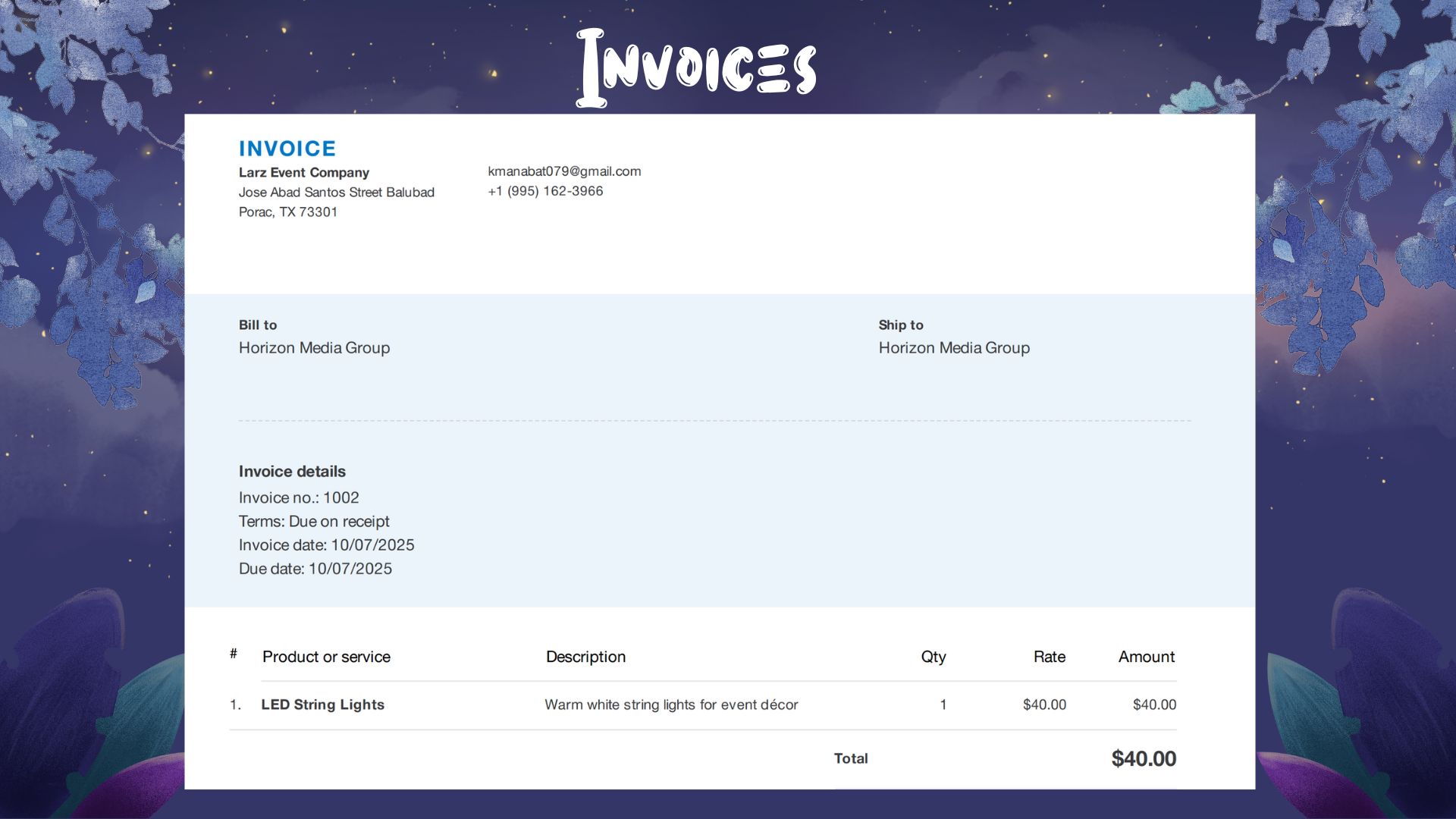
Task: Click the Product or service column header
Action: [x=326, y=657]
